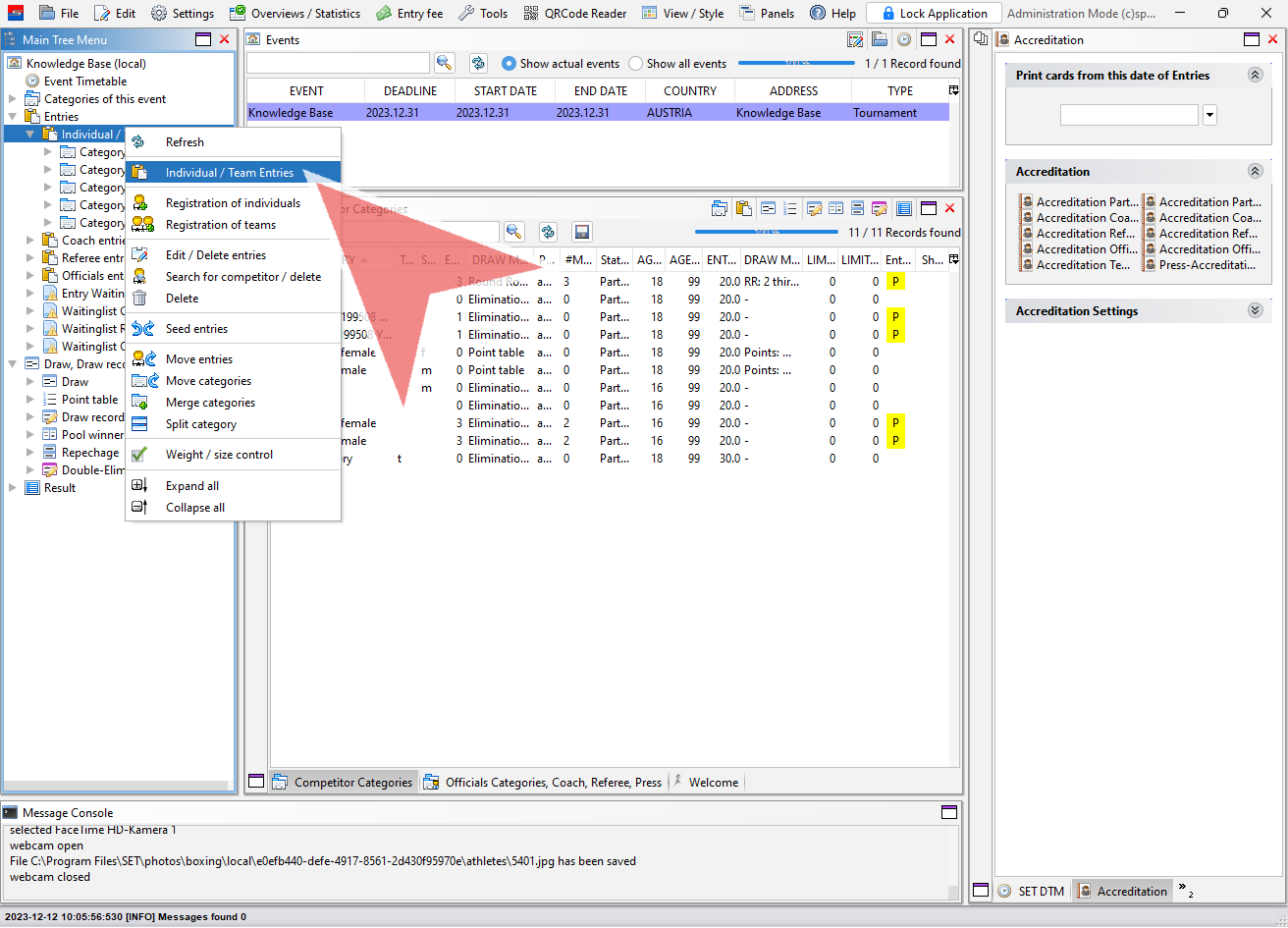Open the QRCode Reader toolbar item
Image resolution: width=1288 pixels, height=928 pixels.
click(575, 13)
